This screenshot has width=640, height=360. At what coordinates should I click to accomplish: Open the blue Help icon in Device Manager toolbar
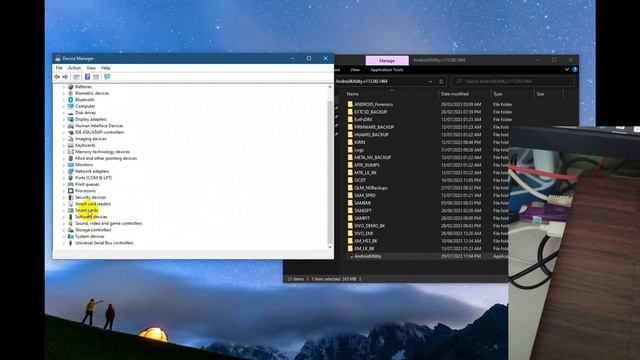(x=87, y=77)
